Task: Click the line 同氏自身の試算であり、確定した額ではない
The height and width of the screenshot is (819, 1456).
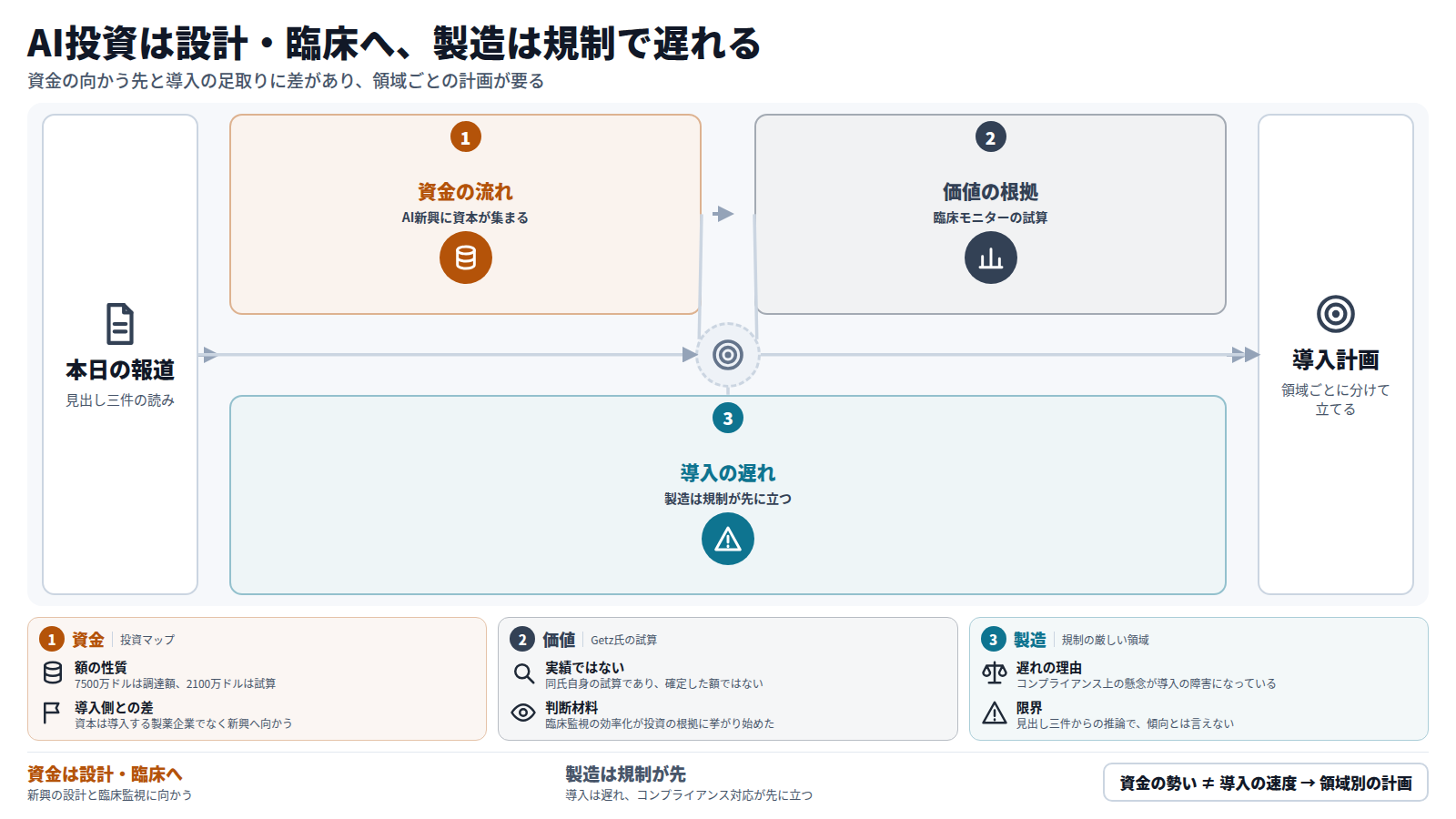Action: [654, 683]
